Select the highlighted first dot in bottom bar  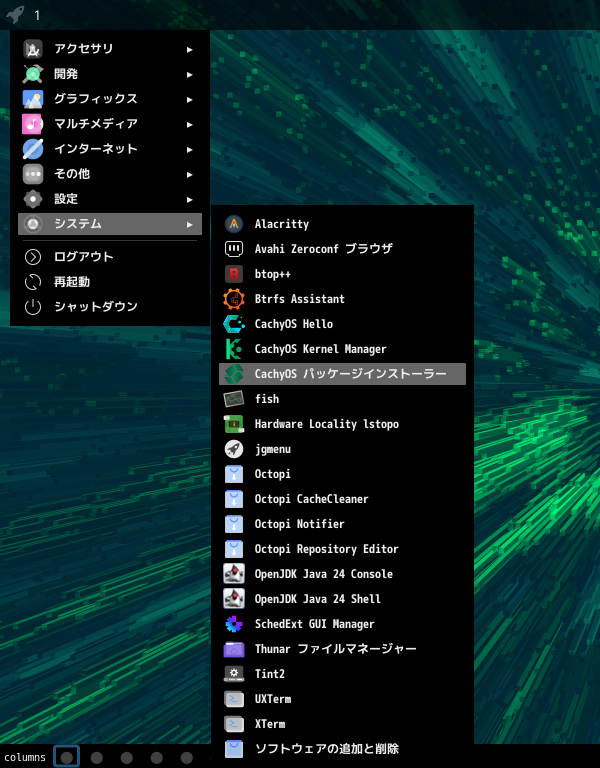coord(67,757)
